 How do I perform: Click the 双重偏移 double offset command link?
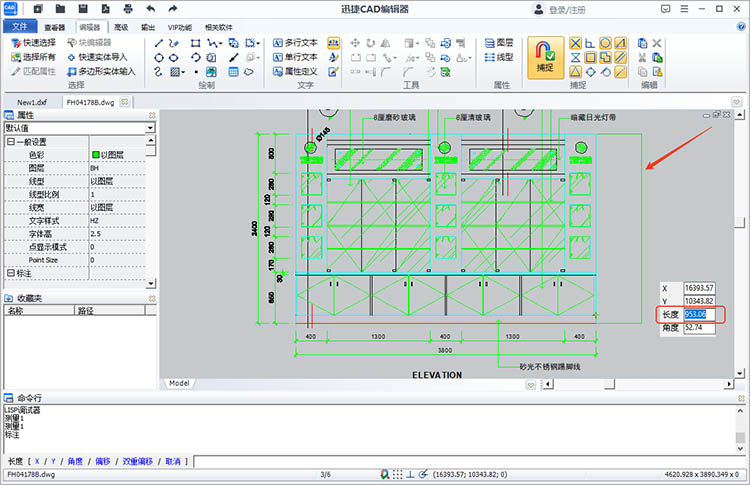pyautogui.click(x=138, y=462)
